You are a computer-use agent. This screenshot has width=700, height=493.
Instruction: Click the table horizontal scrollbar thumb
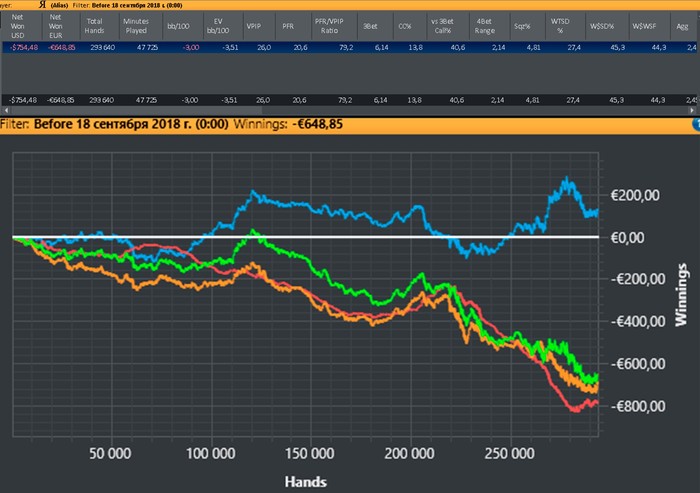pyautogui.click(x=136, y=110)
